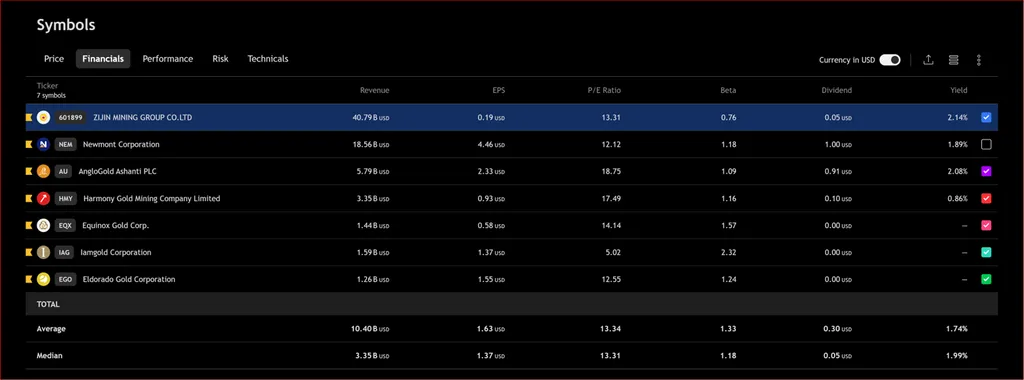Toggle the Currency in USD switch
The height and width of the screenshot is (380, 1024).
[x=889, y=60]
